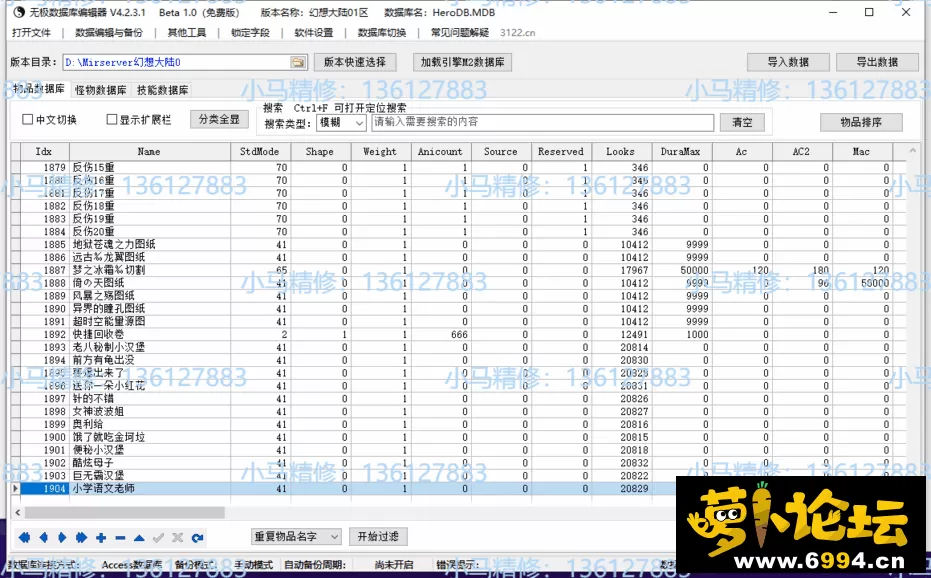Click the 加载引擎M2数据库 button
Screen dimensions: 931x578
coord(463,62)
